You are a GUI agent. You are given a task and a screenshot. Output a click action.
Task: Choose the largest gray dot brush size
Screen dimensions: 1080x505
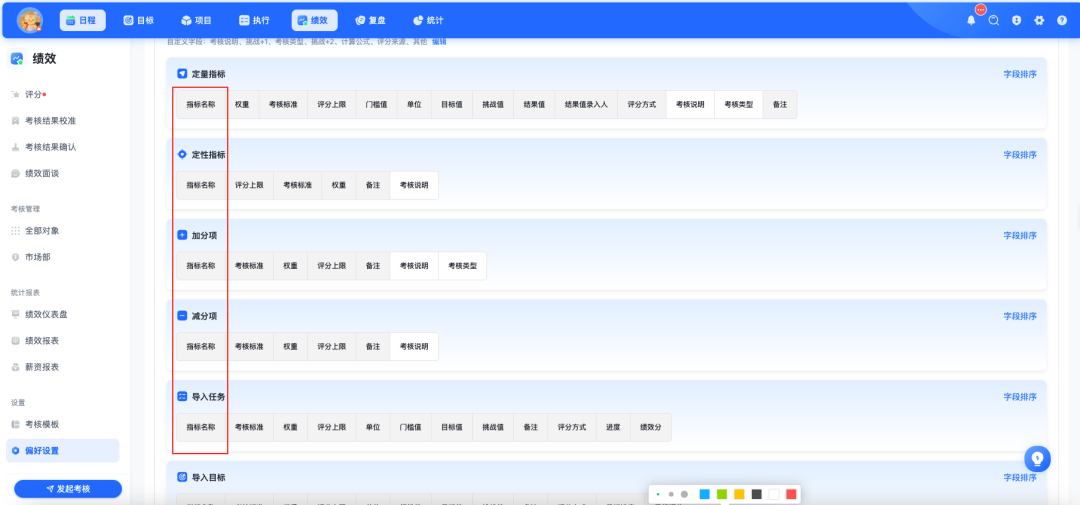(x=684, y=494)
